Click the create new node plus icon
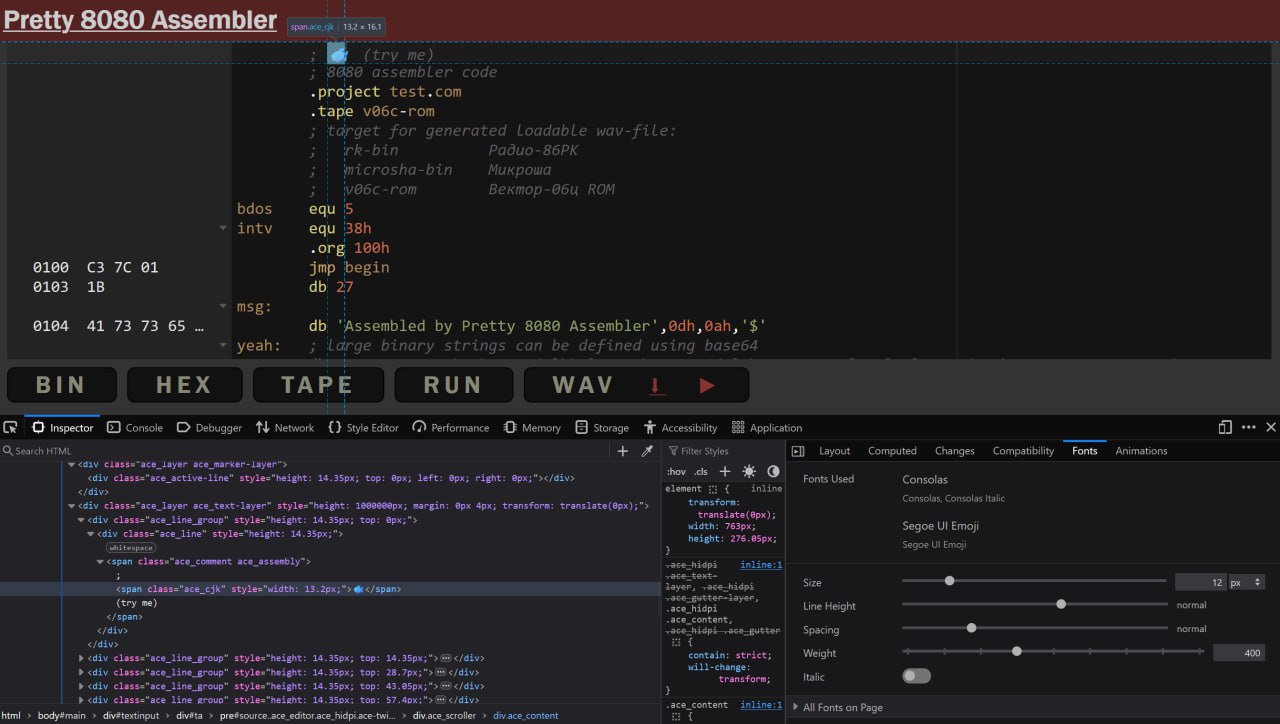Image resolution: width=1280 pixels, height=724 pixels. [622, 451]
